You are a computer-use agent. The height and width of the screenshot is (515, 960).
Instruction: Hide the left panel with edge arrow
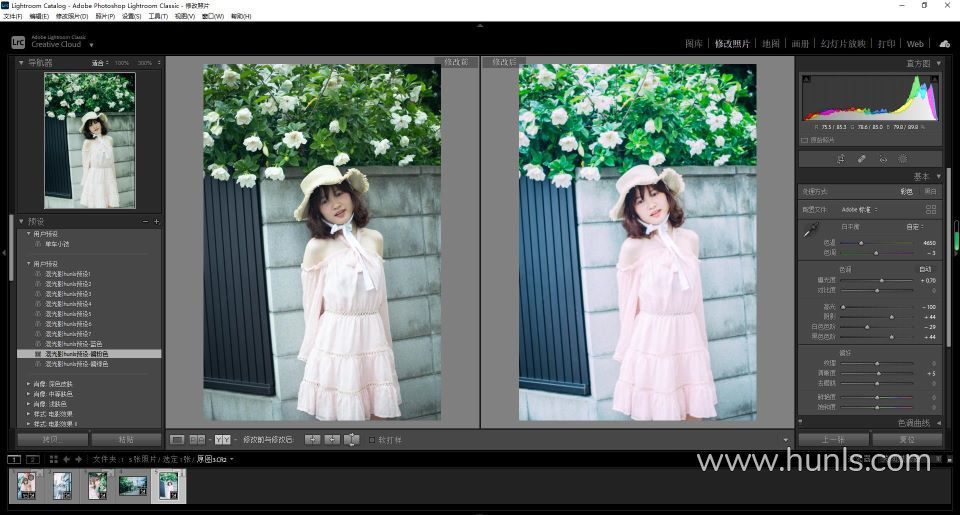4,253
